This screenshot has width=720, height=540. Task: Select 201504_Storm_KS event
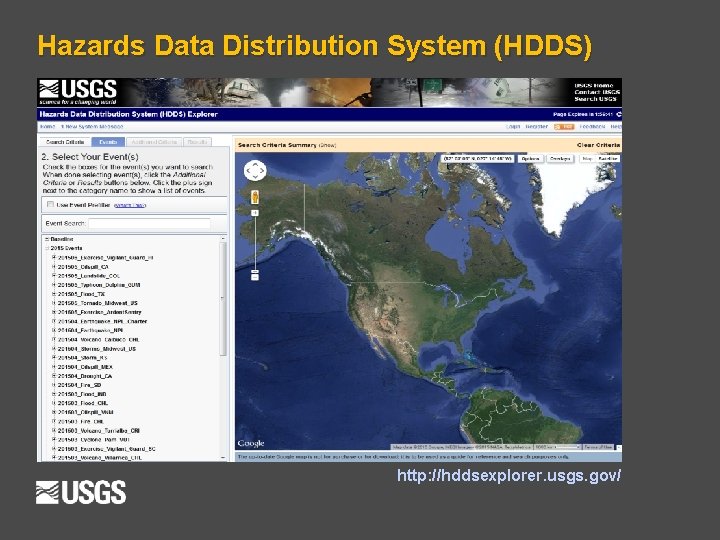click(x=83, y=358)
